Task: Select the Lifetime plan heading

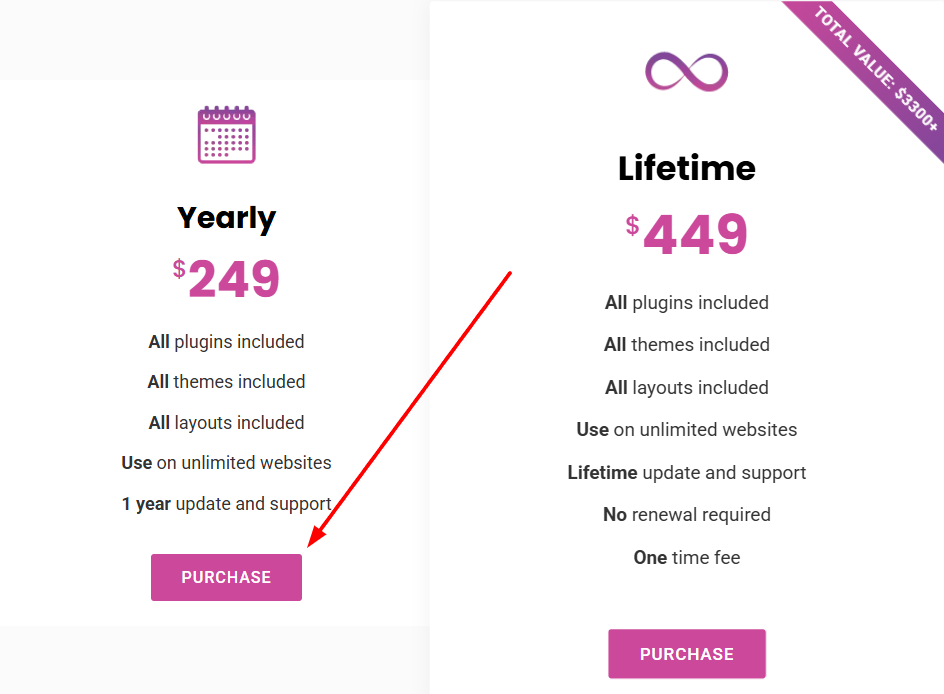Action: tap(687, 168)
